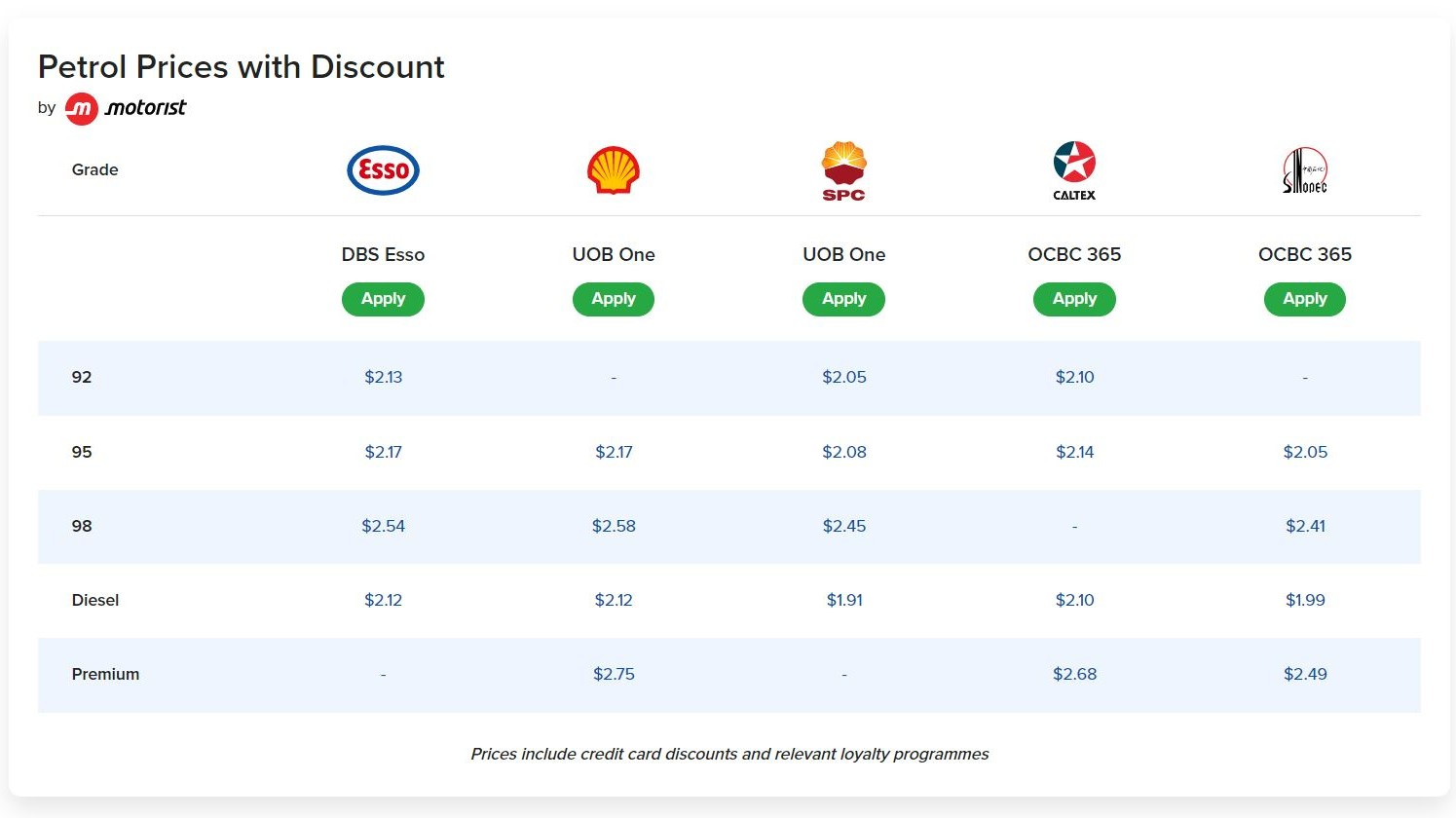This screenshot has width=1456, height=818.
Task: Open the Caltex brand icon
Action: coord(1073,167)
